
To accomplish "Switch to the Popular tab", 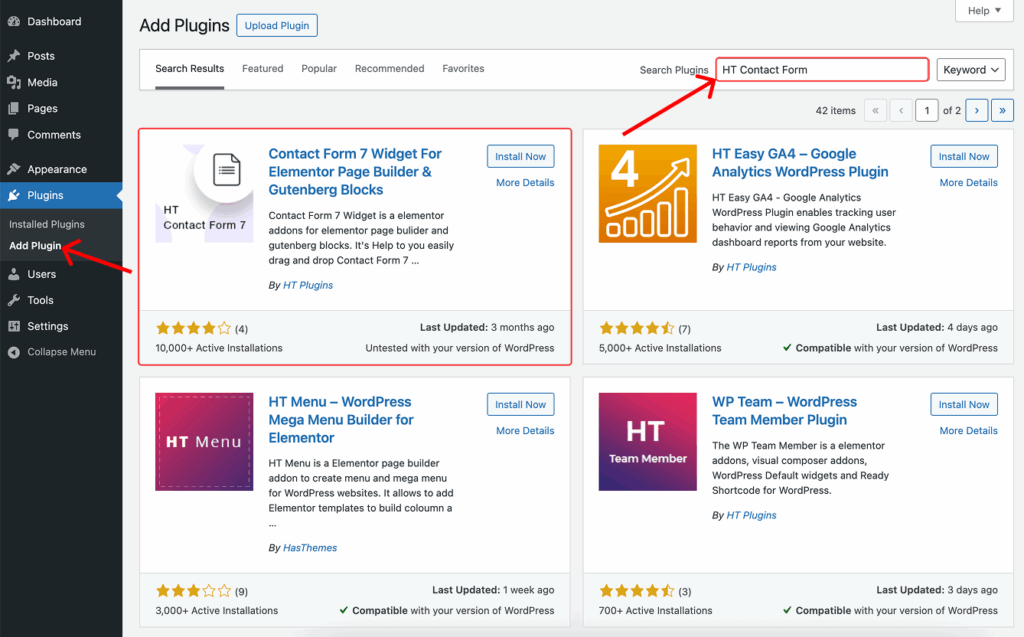I will click(x=319, y=69).
